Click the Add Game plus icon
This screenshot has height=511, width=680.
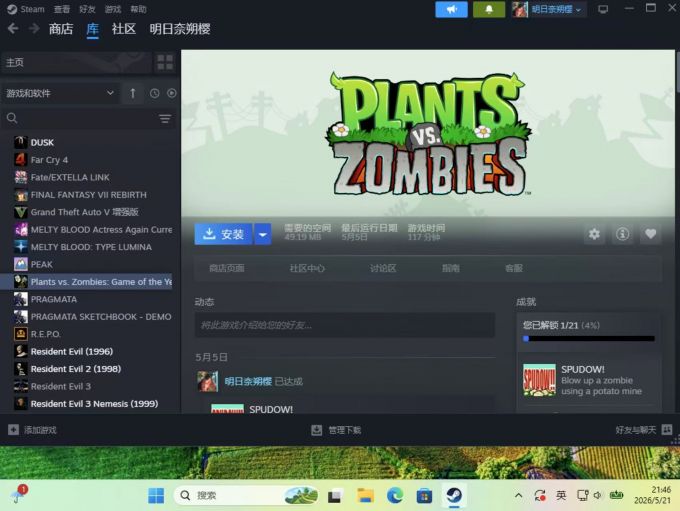13,429
